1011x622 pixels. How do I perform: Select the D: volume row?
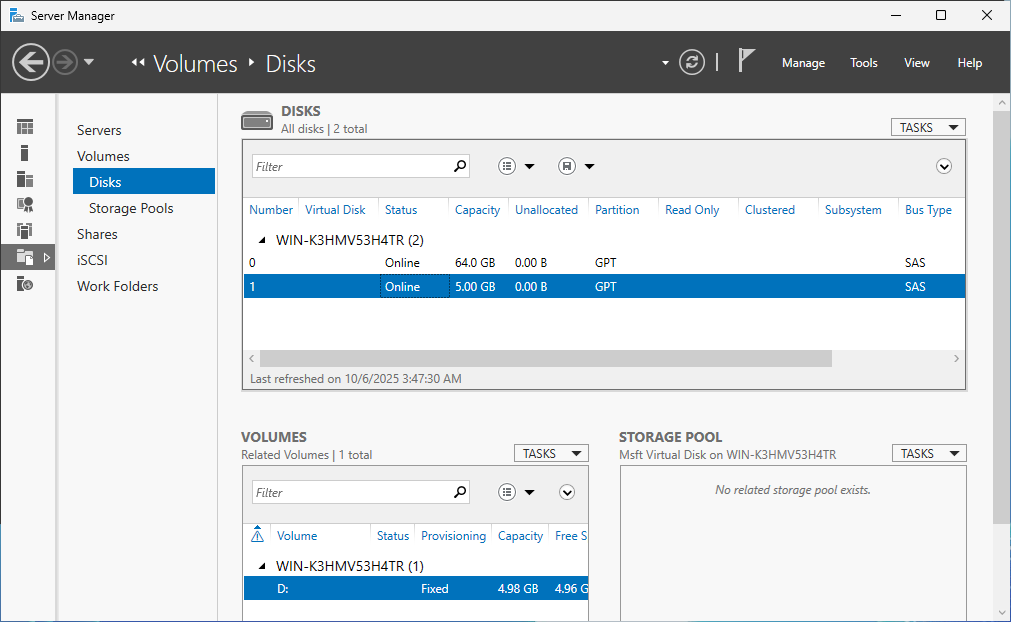coord(416,588)
